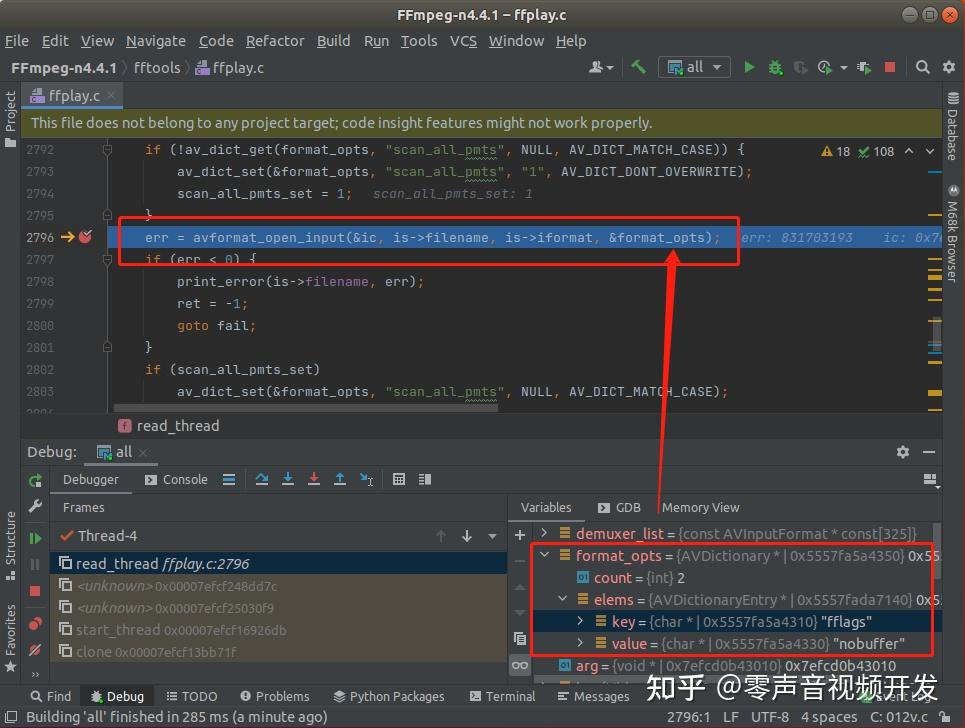Toggle the breakpoint on line 2796

coord(85,237)
